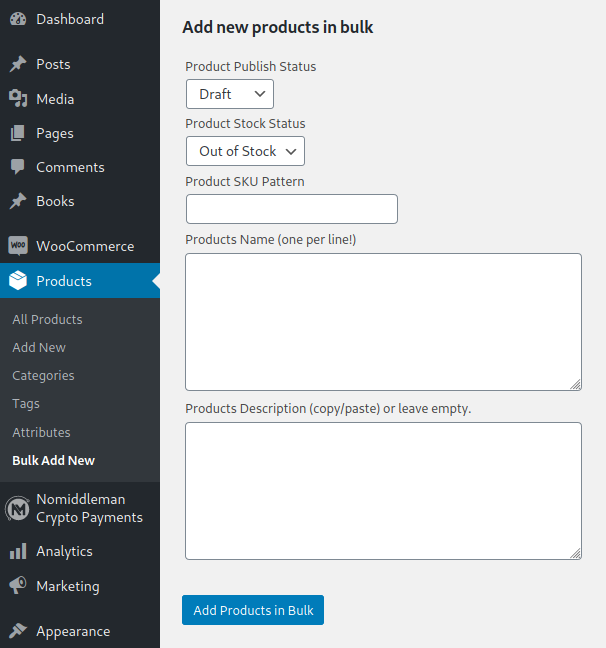Click the WooCommerce woo logo icon

18,246
